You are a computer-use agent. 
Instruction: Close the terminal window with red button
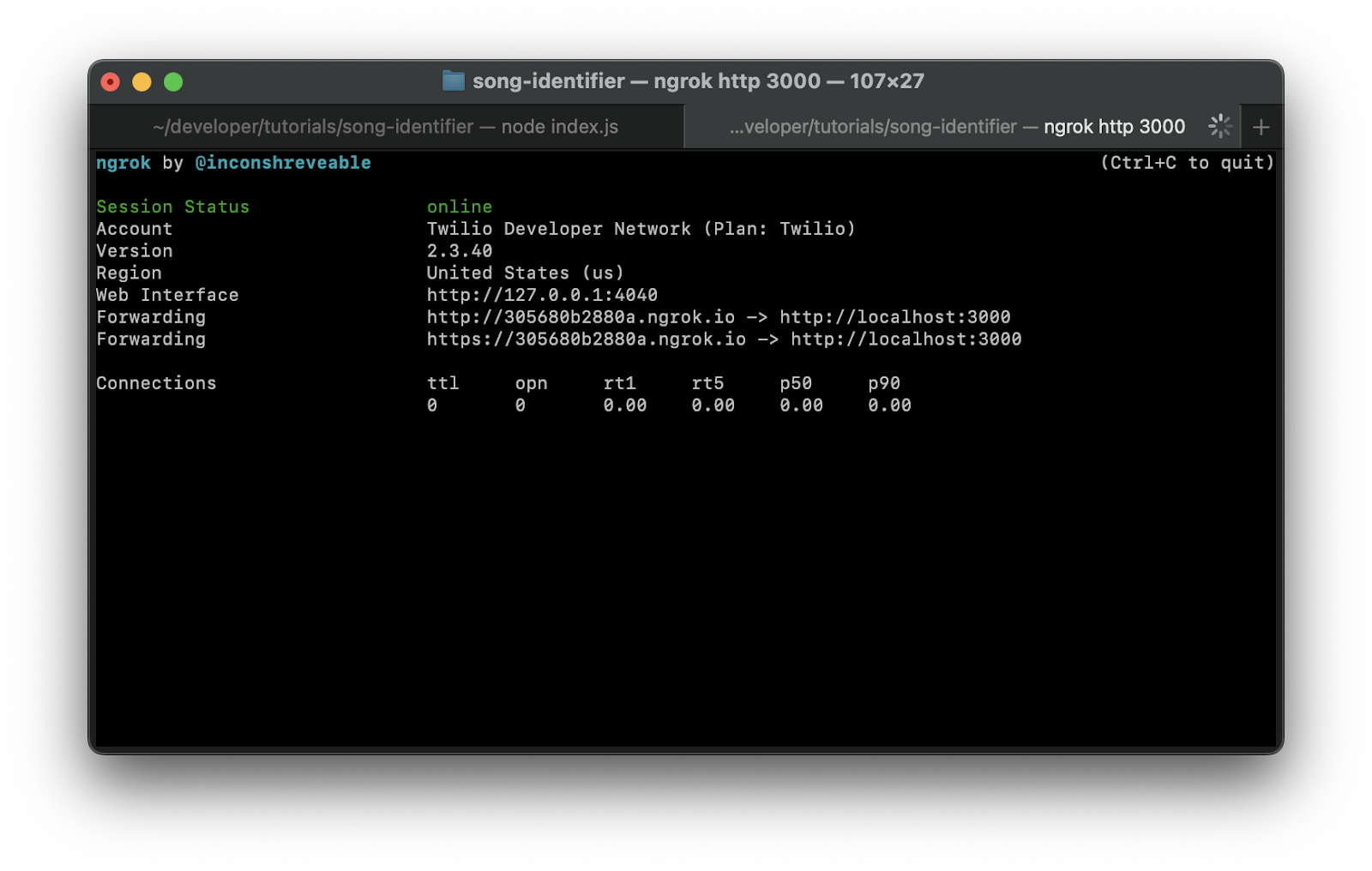(x=110, y=81)
